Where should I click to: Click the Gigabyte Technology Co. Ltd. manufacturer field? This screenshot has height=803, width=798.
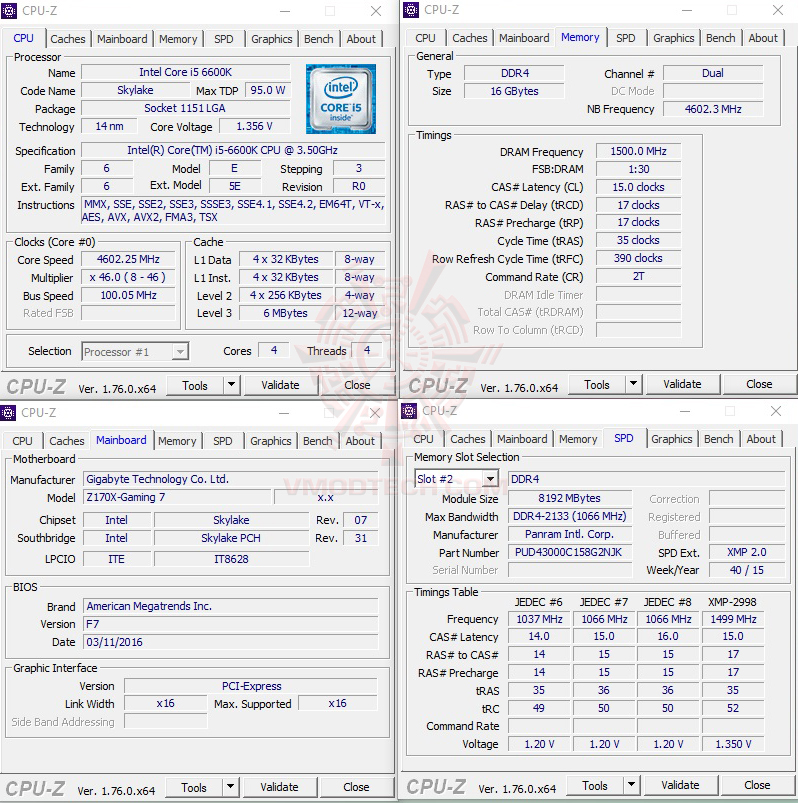click(230, 479)
